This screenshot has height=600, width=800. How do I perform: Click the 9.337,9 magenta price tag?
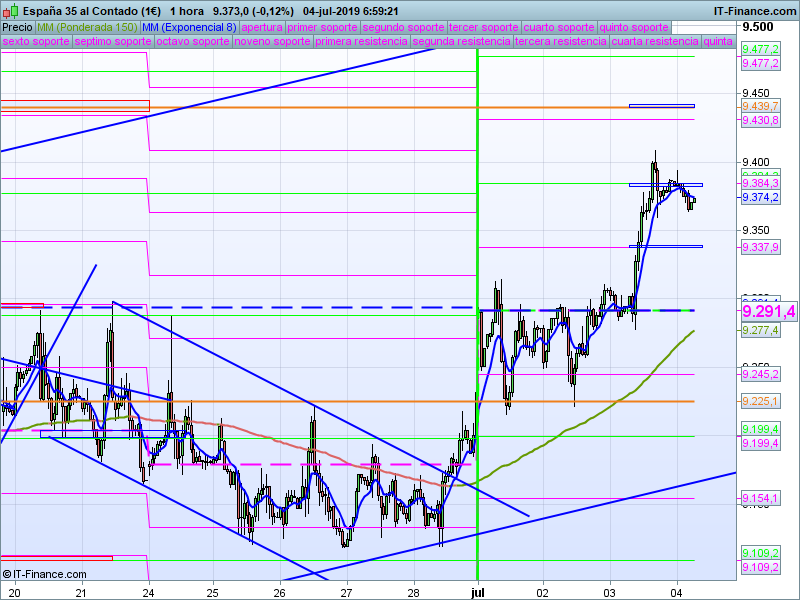coord(760,247)
